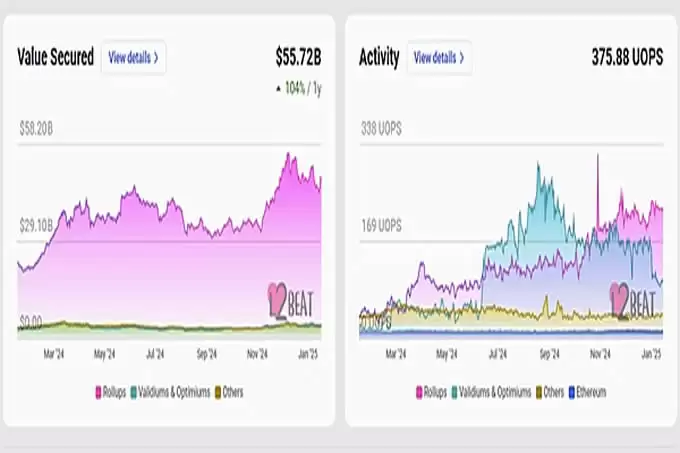
Task: Click the teal Validiums & Optimiums square under Activity
Action: tap(453, 393)
